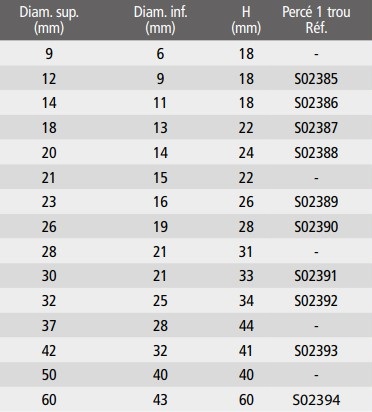Select reference S02393

(x=316, y=351)
